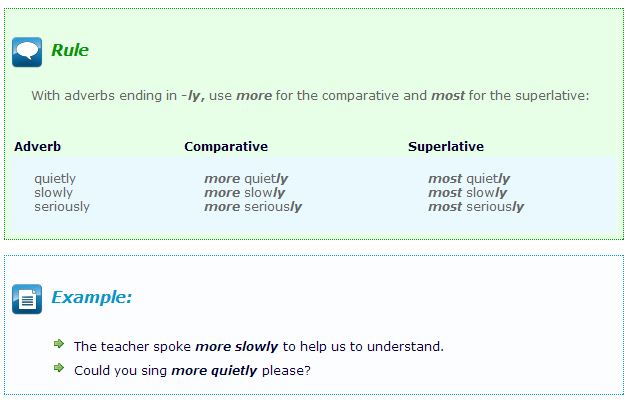Click the blue "Example:" heading

click(91, 297)
